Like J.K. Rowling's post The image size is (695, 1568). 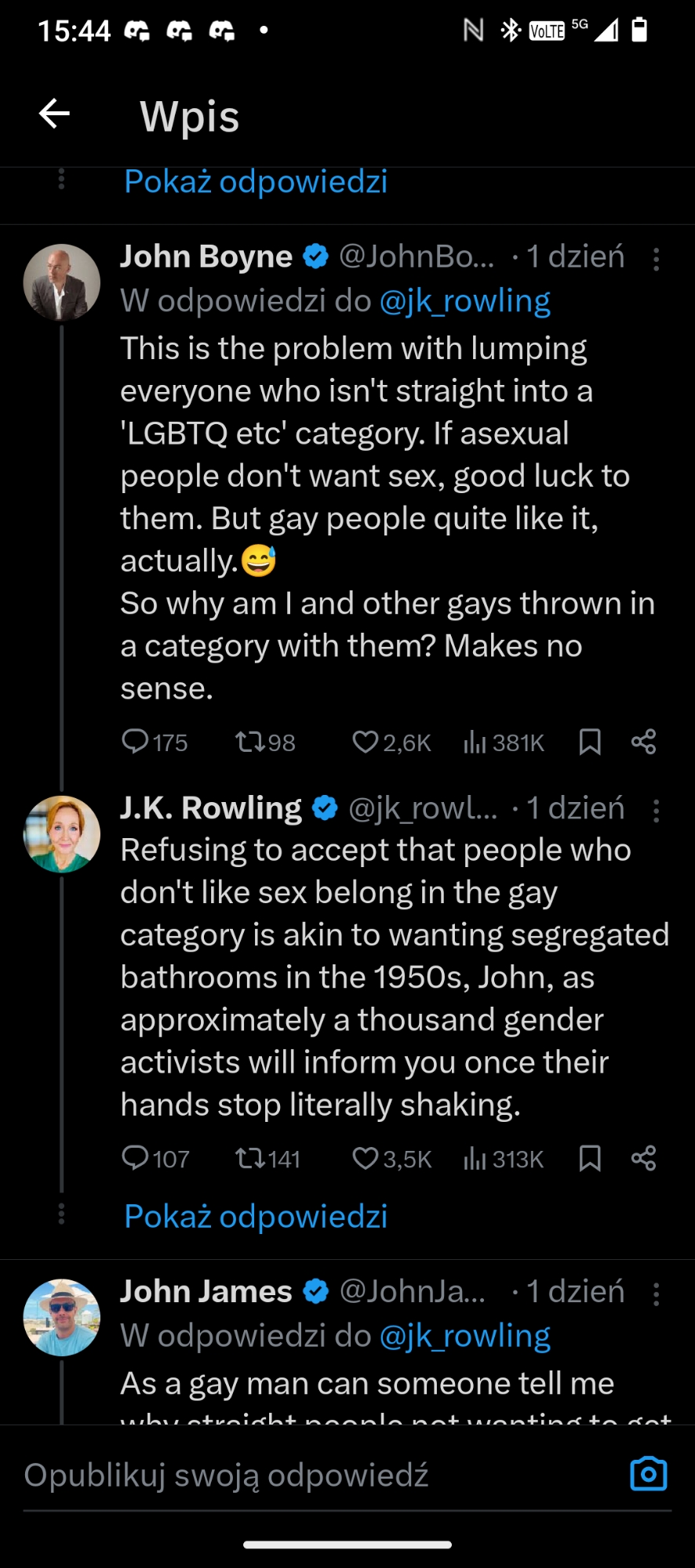[365, 1158]
